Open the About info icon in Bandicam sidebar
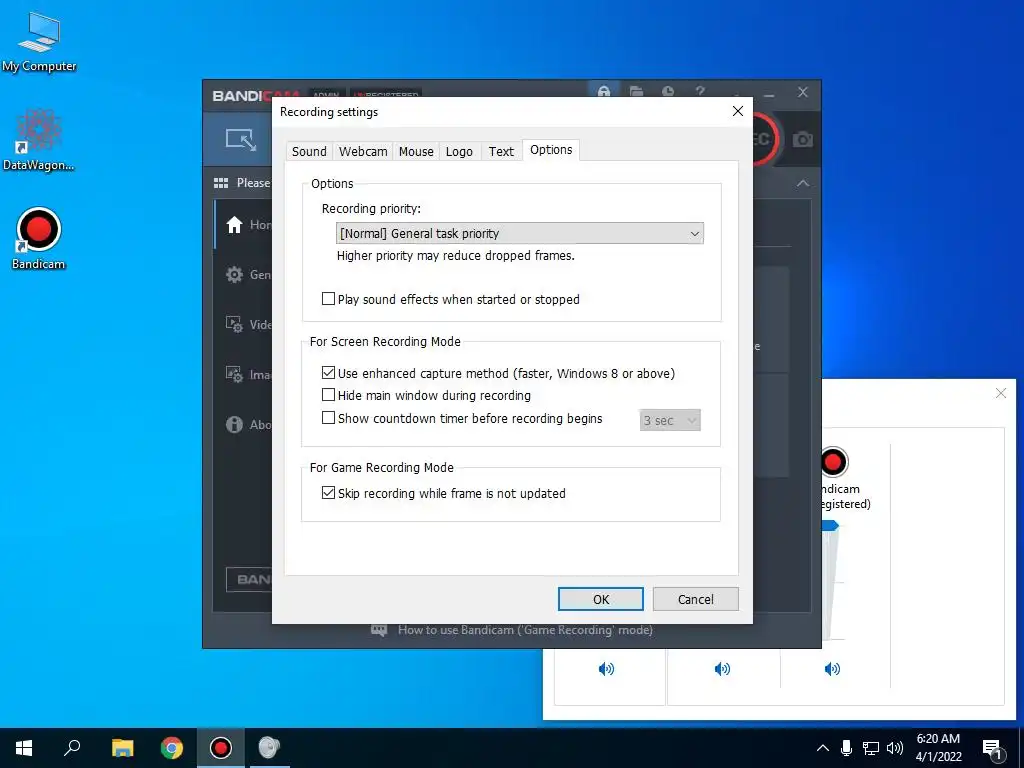The width and height of the screenshot is (1024, 768). click(x=234, y=424)
